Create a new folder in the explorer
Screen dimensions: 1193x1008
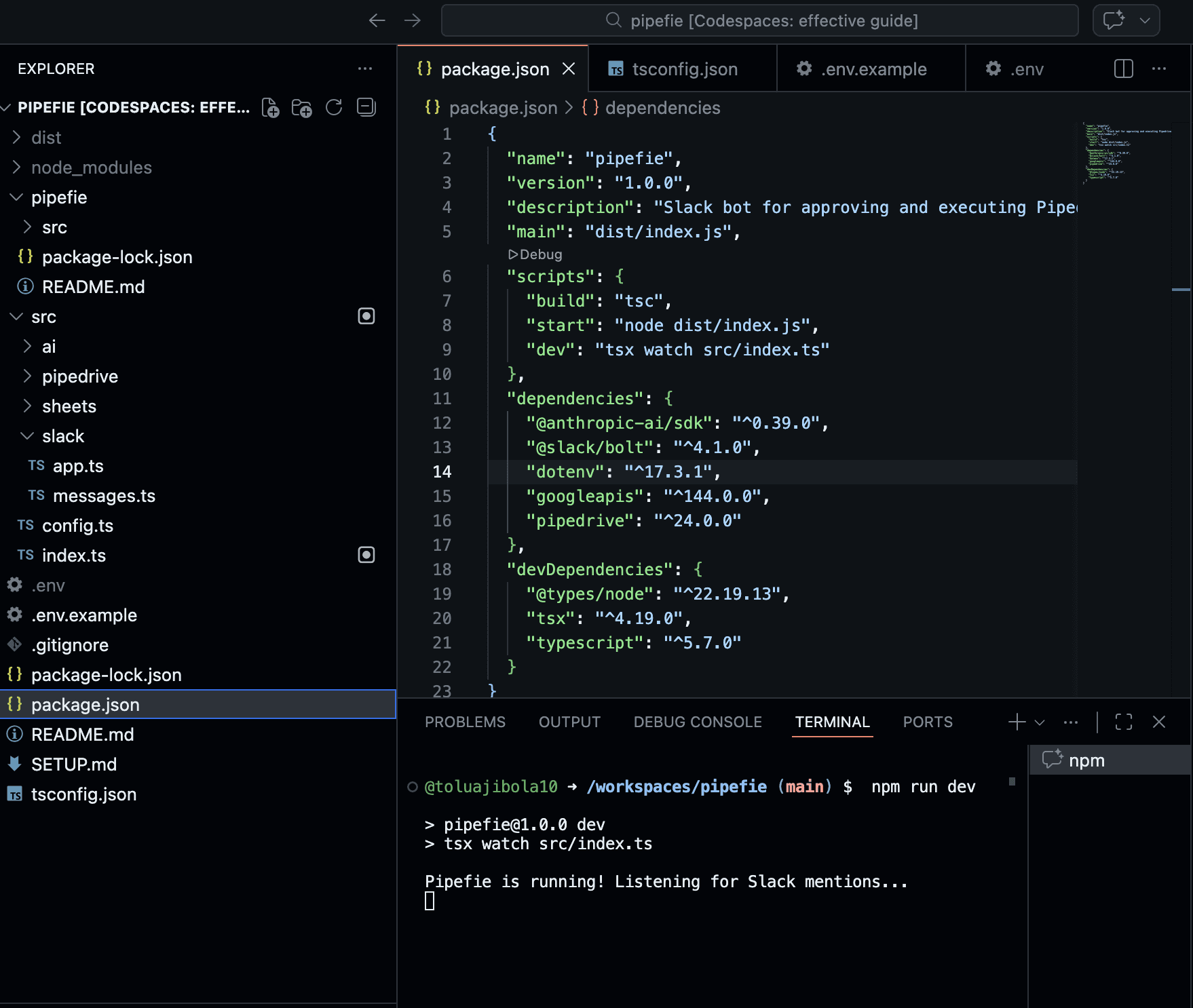(x=303, y=107)
